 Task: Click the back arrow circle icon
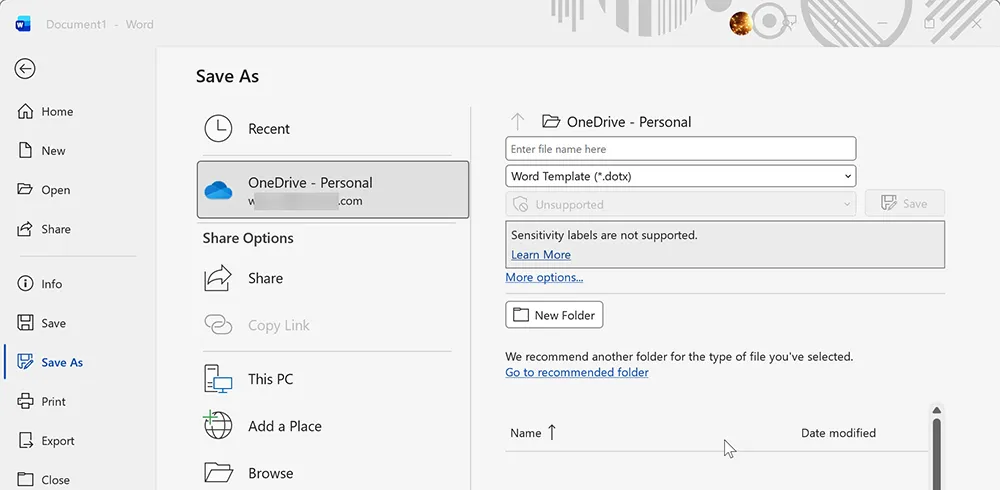(25, 68)
